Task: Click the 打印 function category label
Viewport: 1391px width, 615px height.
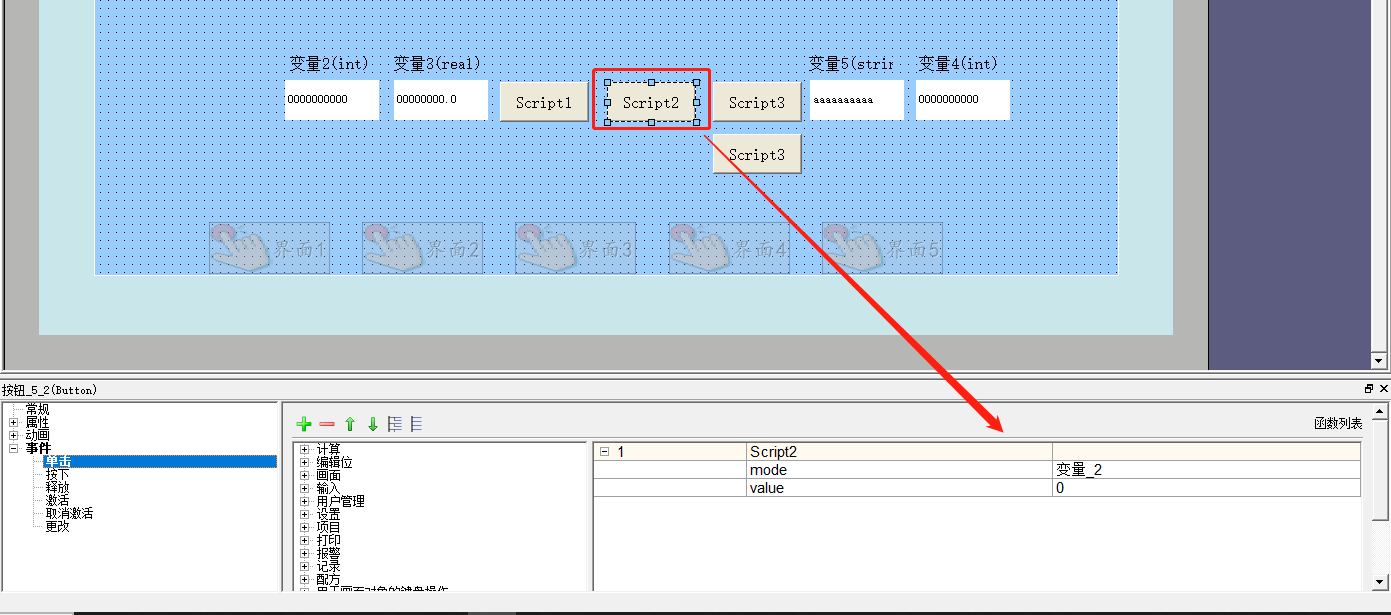Action: 329,540
